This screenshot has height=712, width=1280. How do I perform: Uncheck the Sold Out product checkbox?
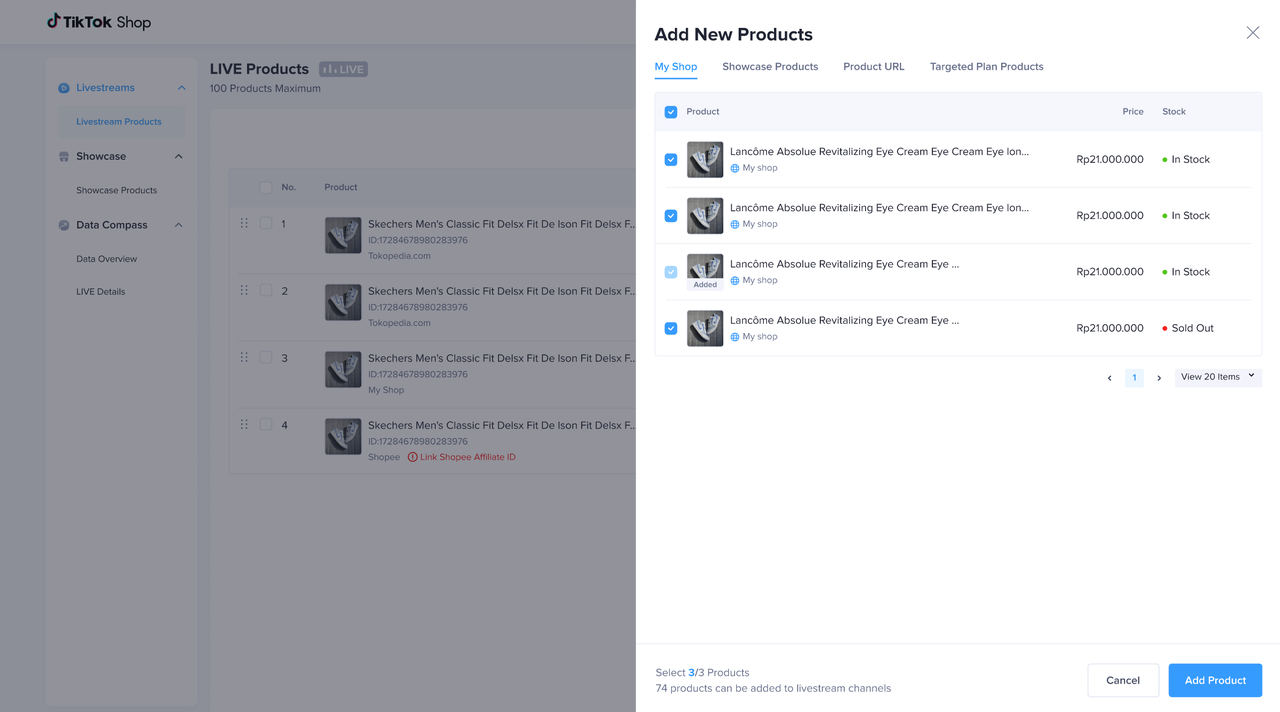[671, 328]
